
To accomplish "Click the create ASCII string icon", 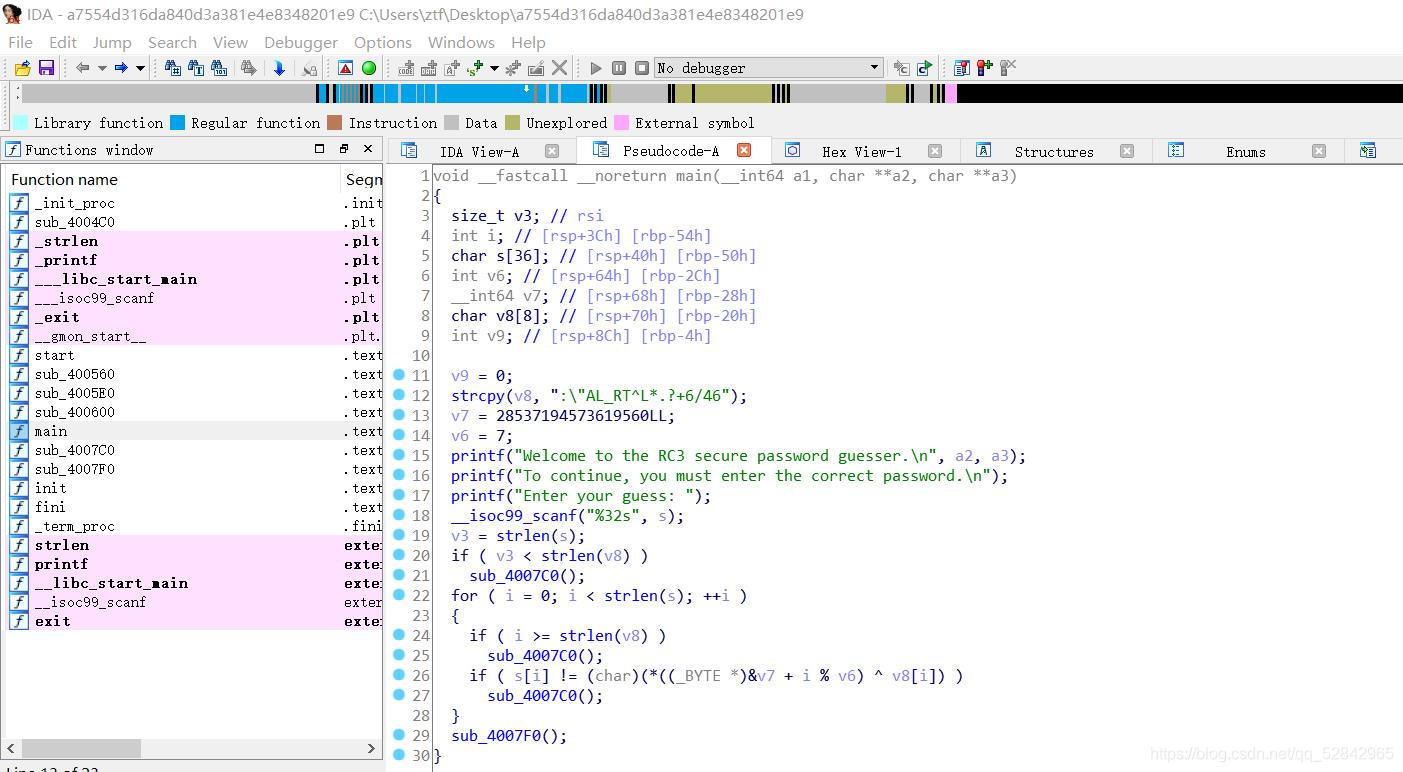I will [452, 68].
